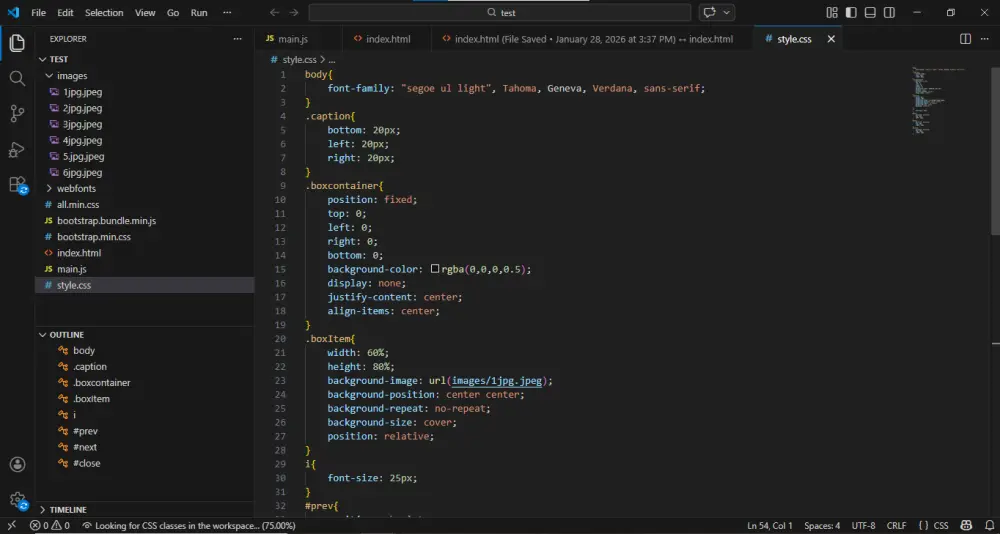Go back with the left arrow
Viewport: 1000px width, 534px height.
(x=274, y=13)
